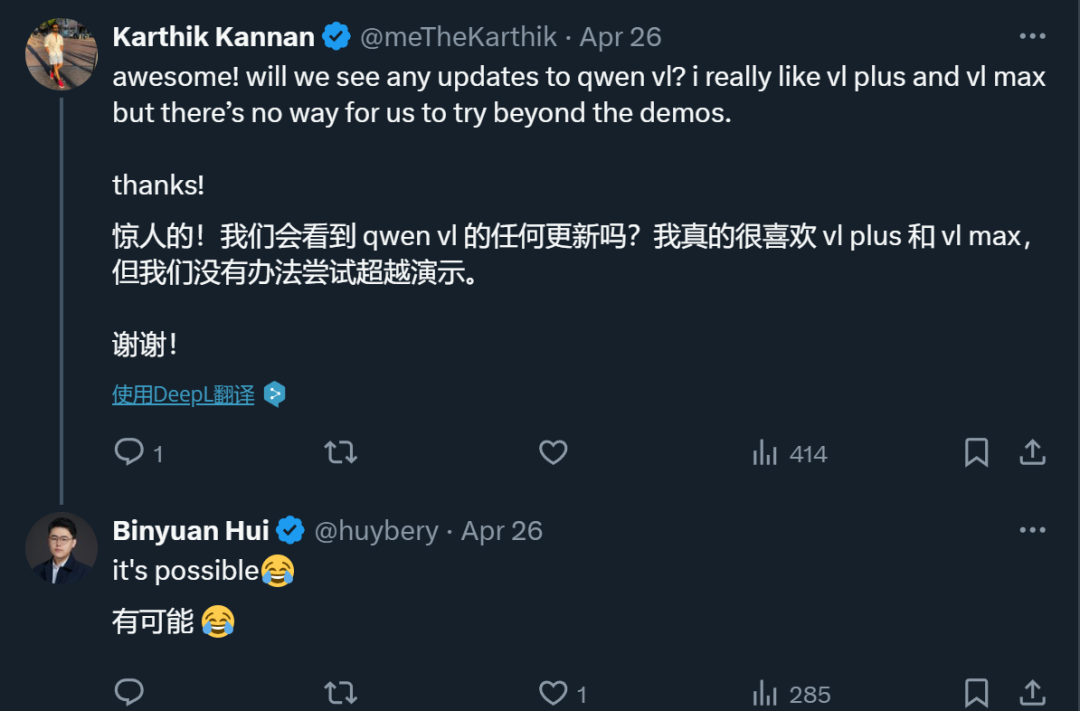
Task: Like Karthik Kannan's tweet
Action: click(553, 453)
